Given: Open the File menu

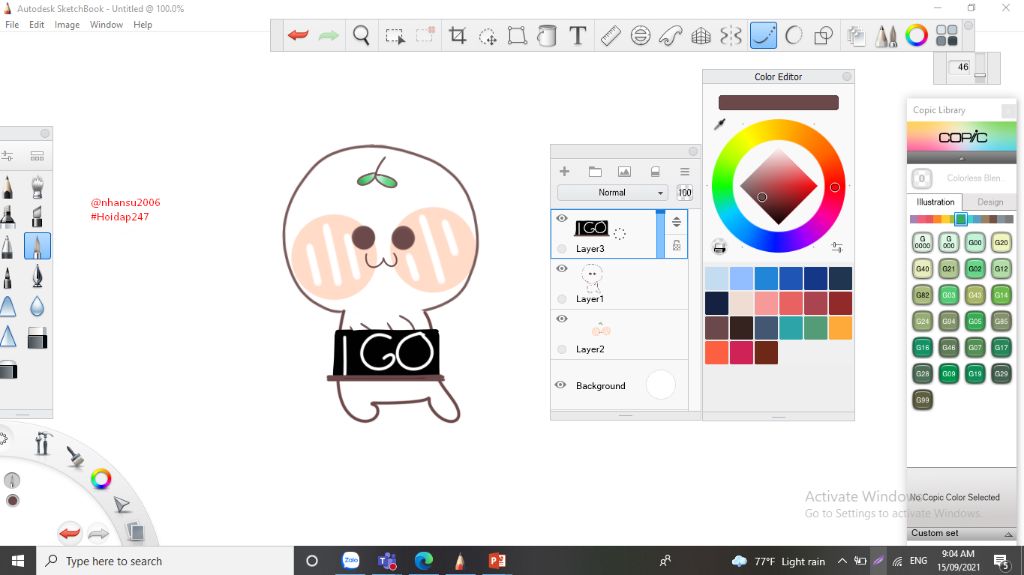Looking at the screenshot, I should coord(12,25).
